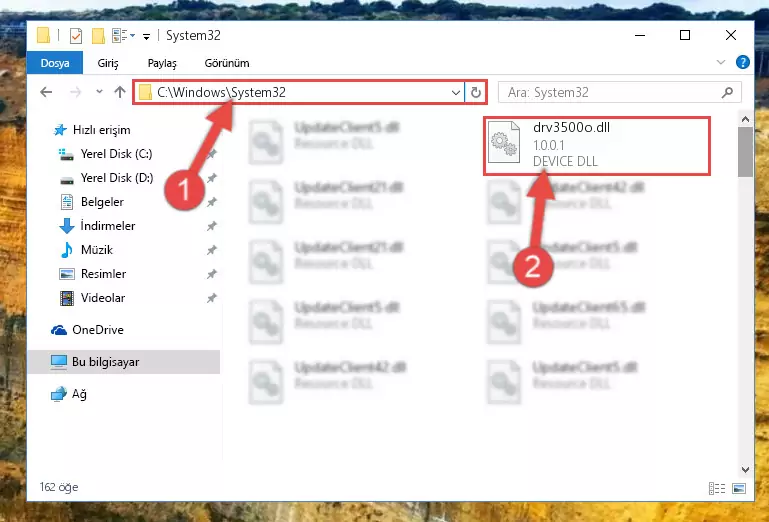Switch to the Paylaş tab

point(162,63)
